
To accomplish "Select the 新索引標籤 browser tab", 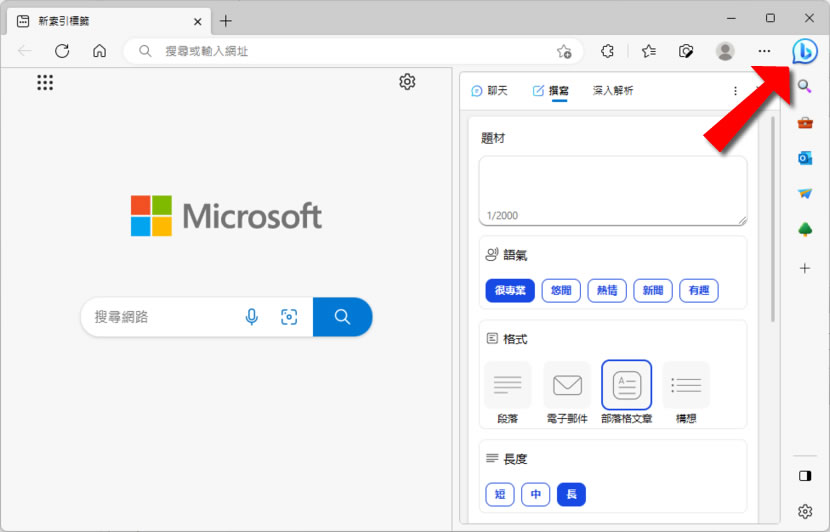I will click(x=109, y=21).
